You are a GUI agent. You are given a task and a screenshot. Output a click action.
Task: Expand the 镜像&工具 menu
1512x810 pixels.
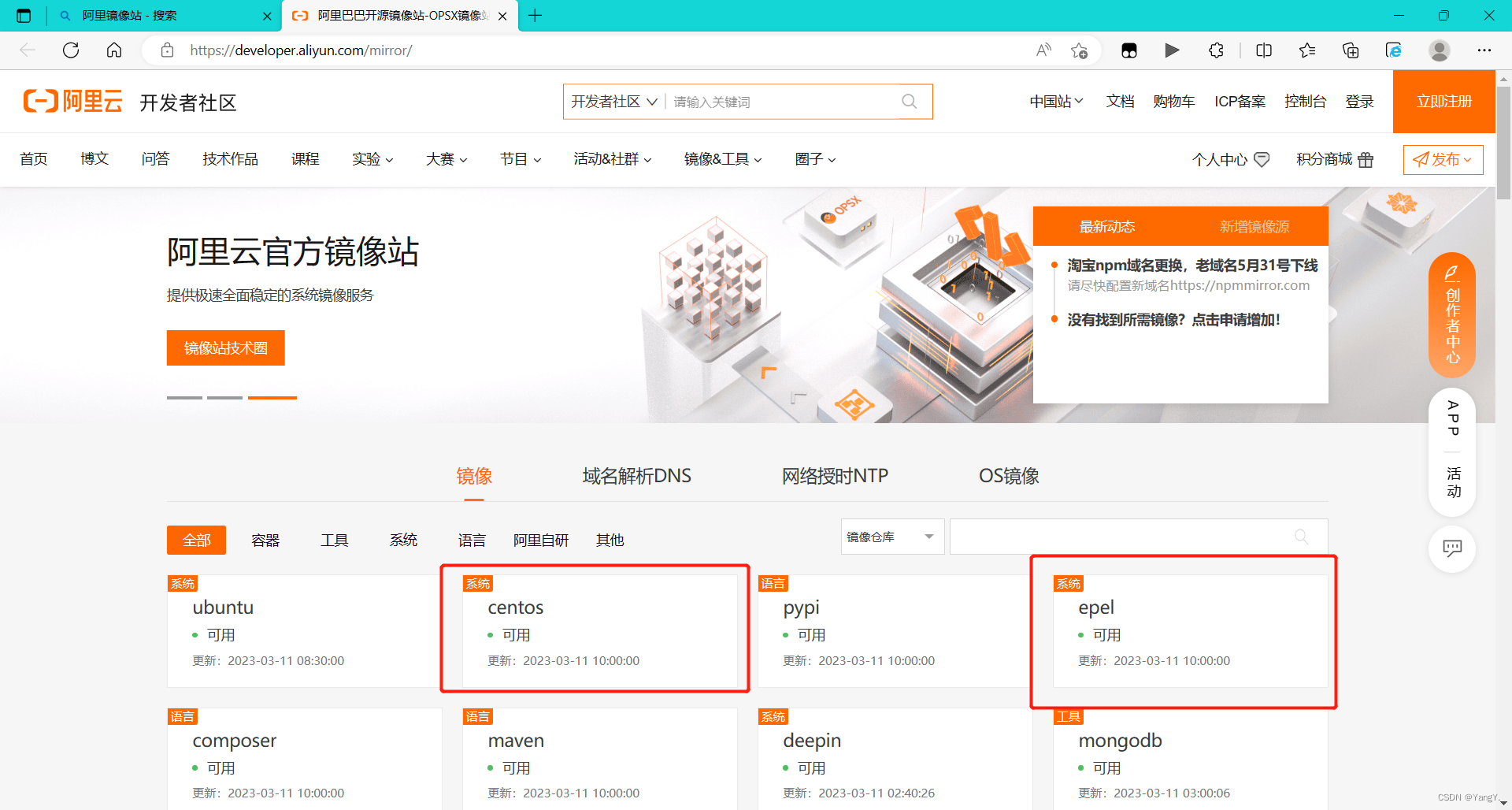pyautogui.click(x=723, y=159)
